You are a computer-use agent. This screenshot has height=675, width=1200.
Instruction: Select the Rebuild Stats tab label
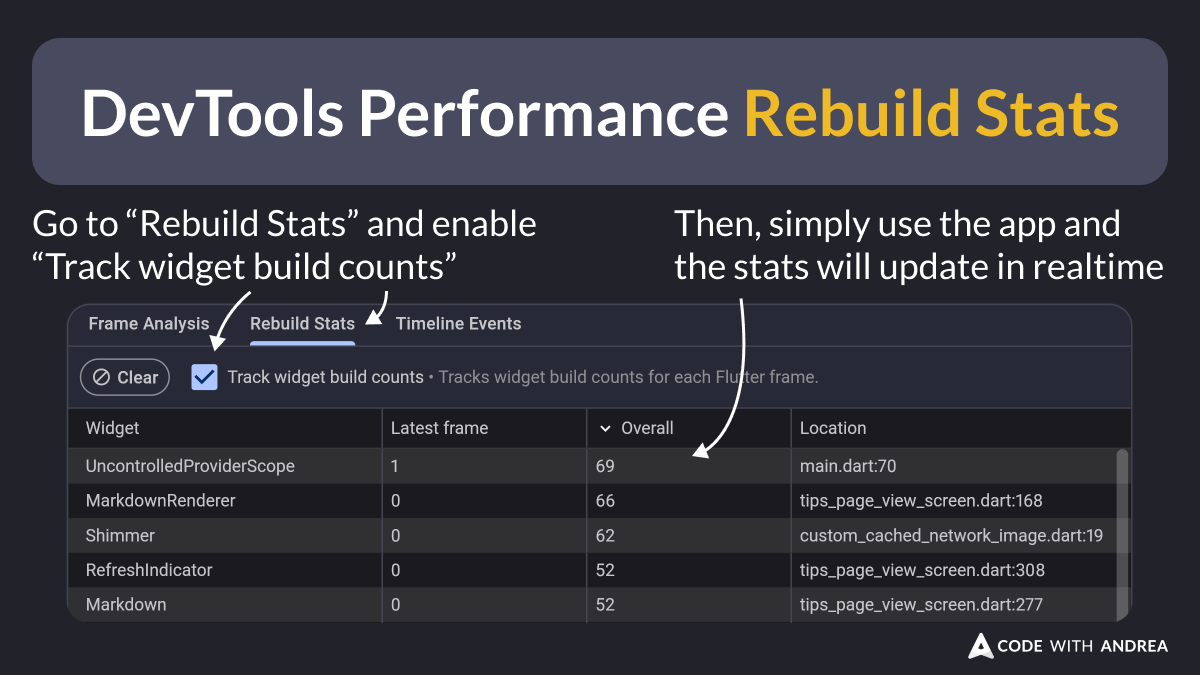(x=302, y=323)
